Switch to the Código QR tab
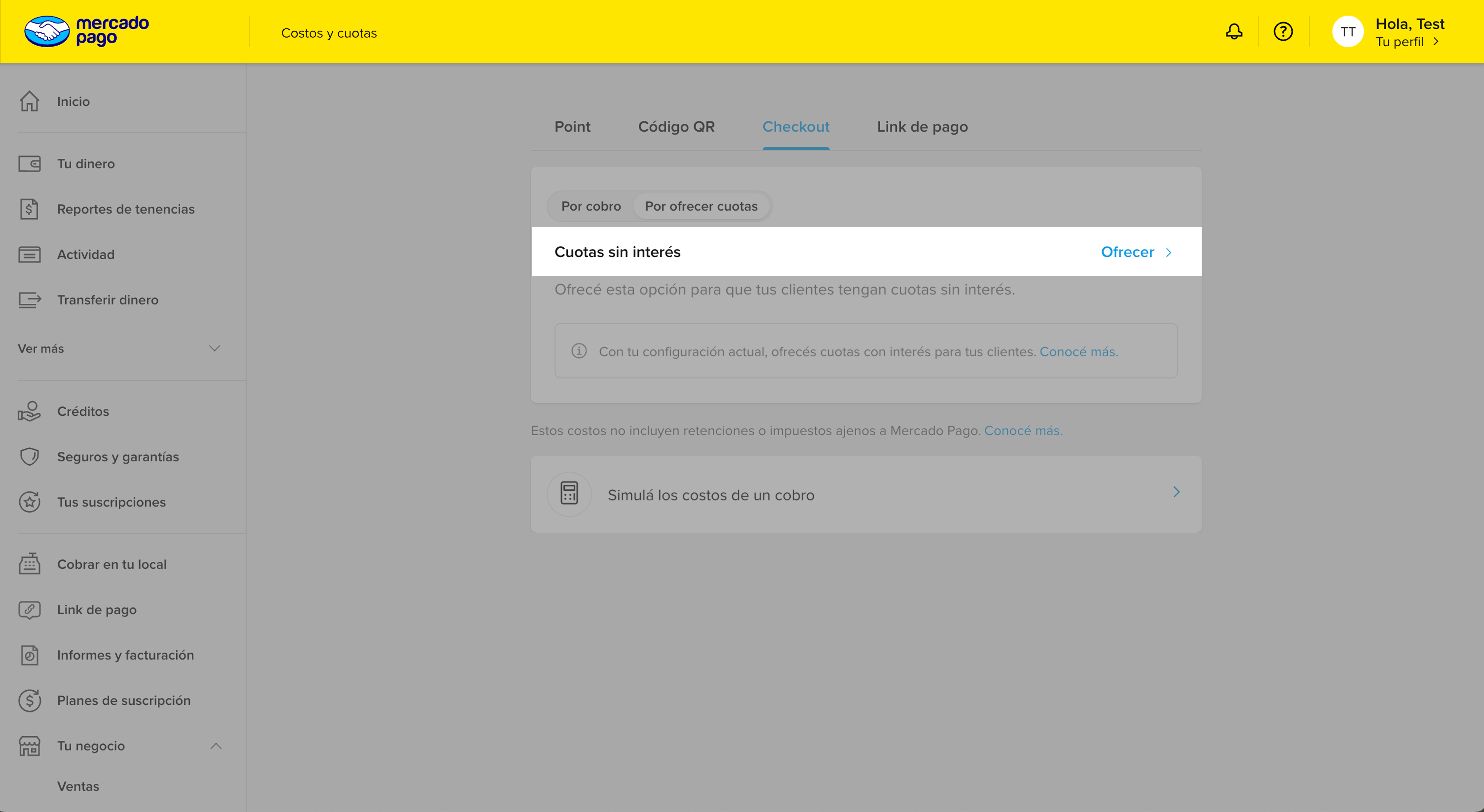 676,127
